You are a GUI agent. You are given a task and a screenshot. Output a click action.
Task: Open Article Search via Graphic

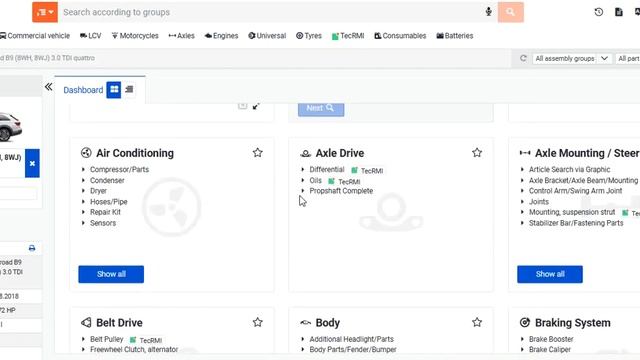[x=569, y=169]
